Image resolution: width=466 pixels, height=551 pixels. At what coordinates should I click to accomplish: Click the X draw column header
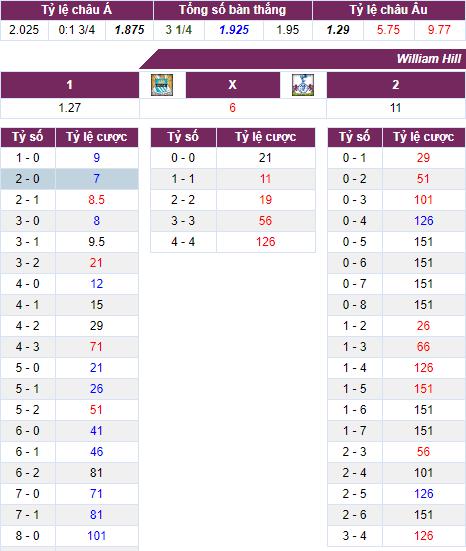click(233, 85)
